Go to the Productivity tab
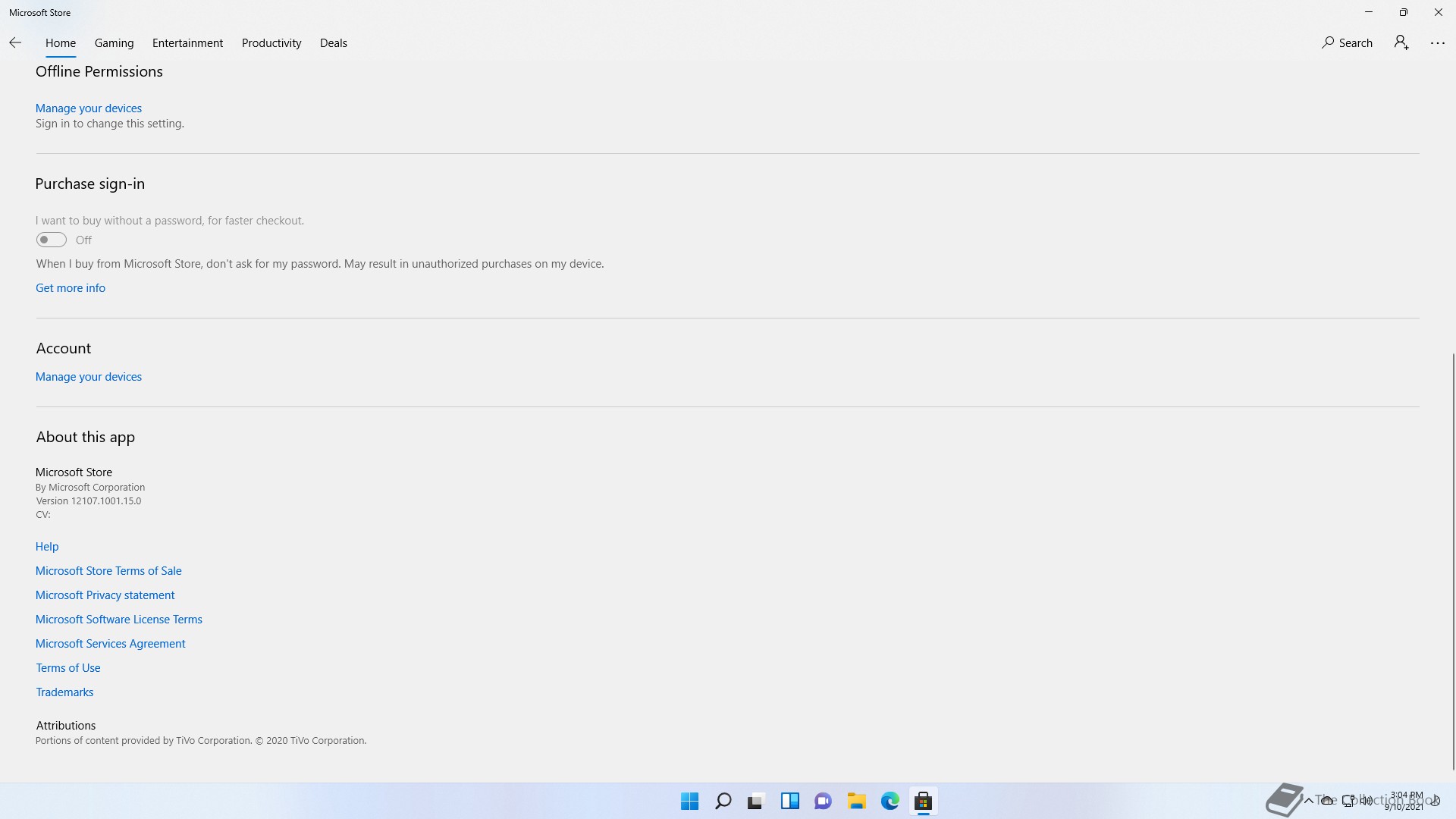 click(271, 43)
